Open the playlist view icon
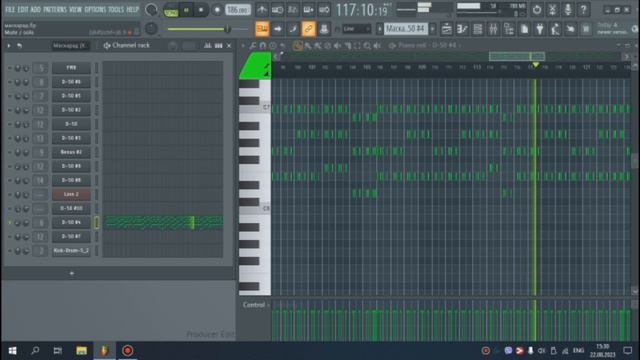The width and height of the screenshot is (640, 360). (447, 29)
